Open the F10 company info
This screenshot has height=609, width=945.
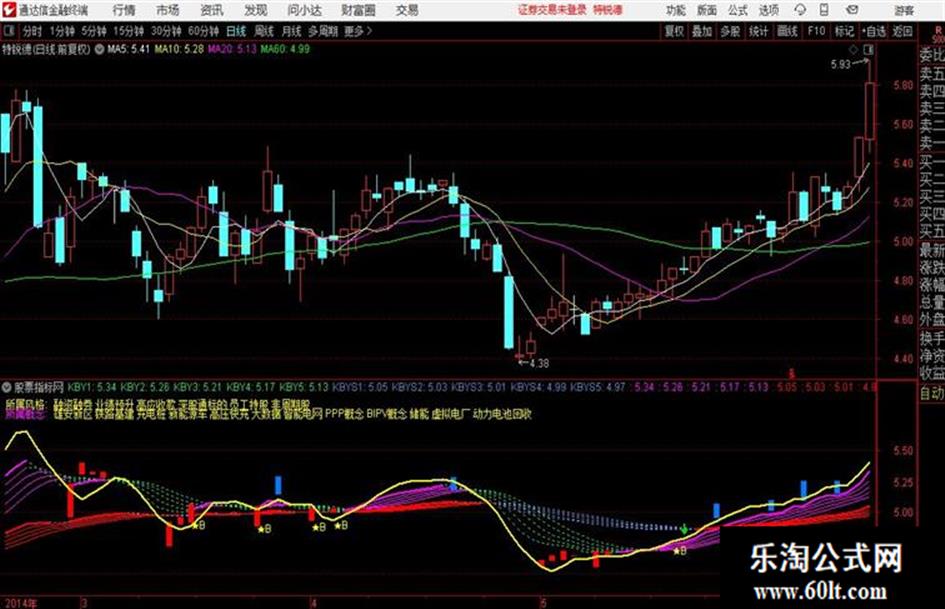[816, 31]
